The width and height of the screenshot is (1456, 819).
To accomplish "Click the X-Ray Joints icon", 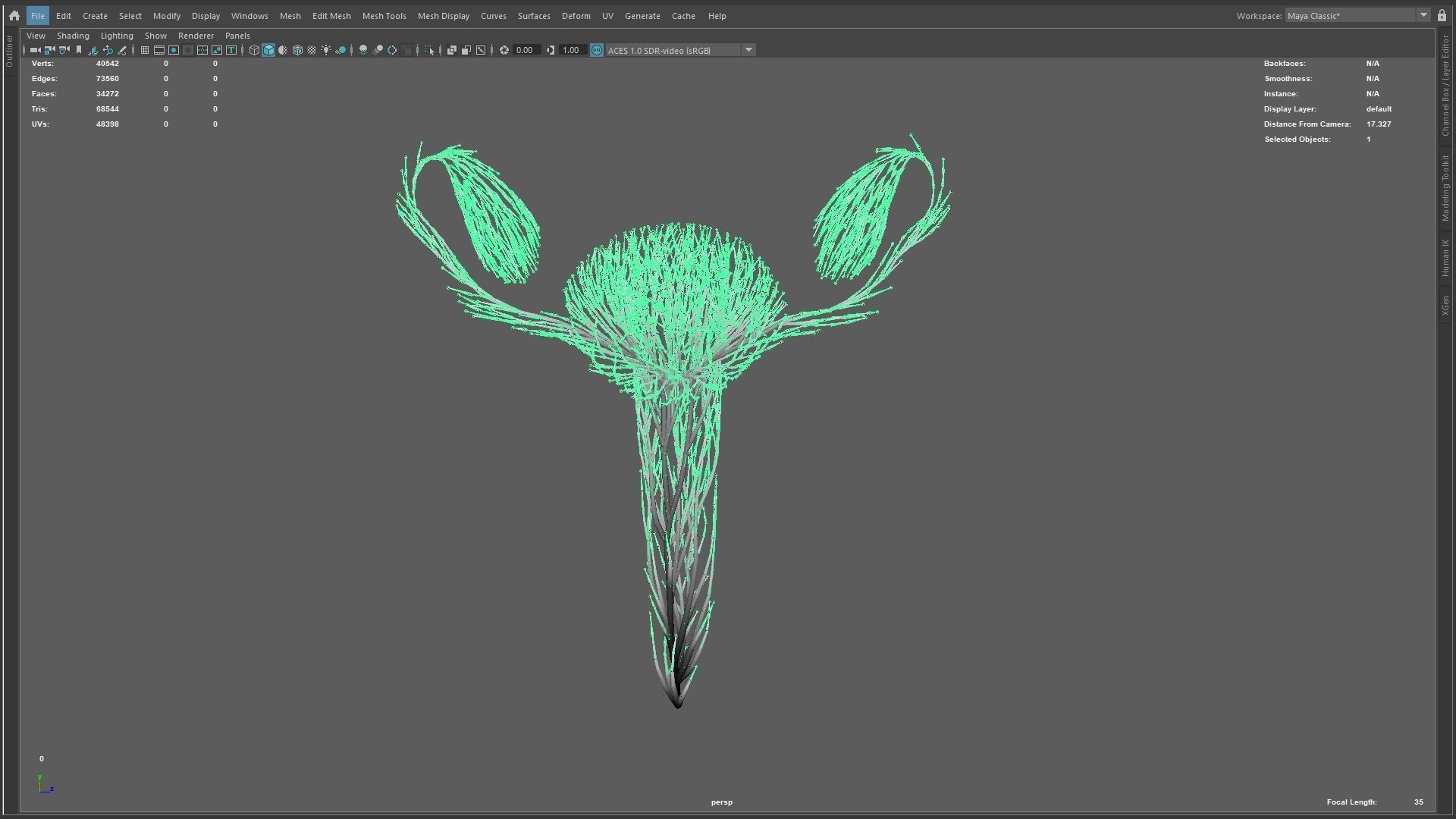I will coord(481,50).
